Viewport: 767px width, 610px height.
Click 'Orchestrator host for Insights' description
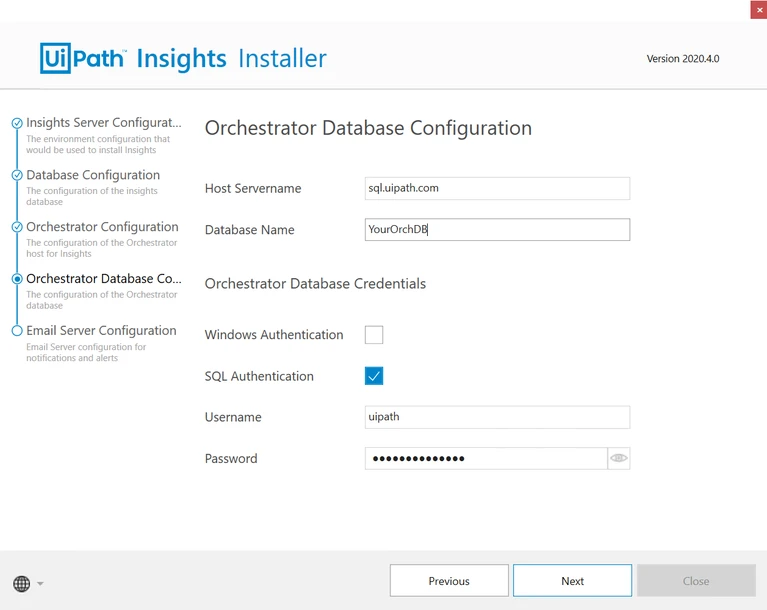pos(102,248)
